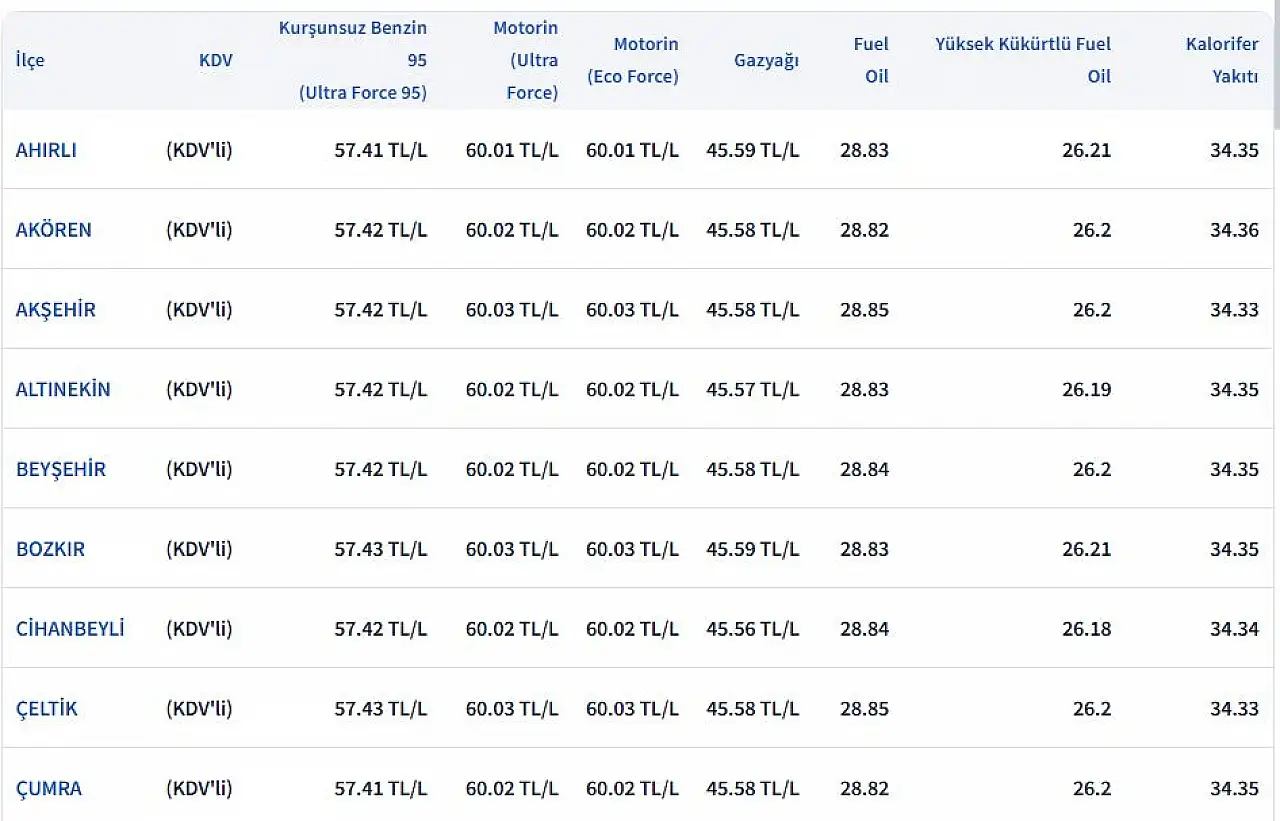
Task: Click the Yüksek Kükürtlü Fuel Oil header
Action: [1023, 60]
